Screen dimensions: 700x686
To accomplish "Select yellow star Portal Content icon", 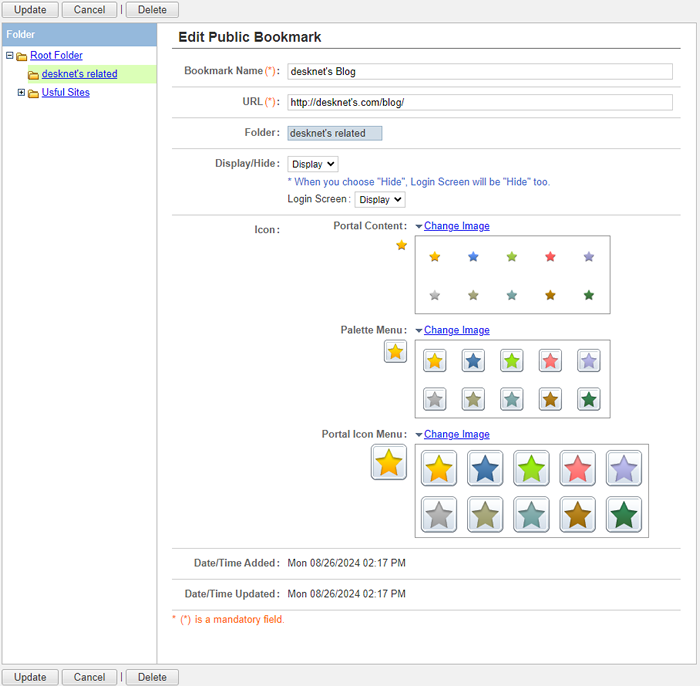I will pyautogui.click(x=434, y=257).
